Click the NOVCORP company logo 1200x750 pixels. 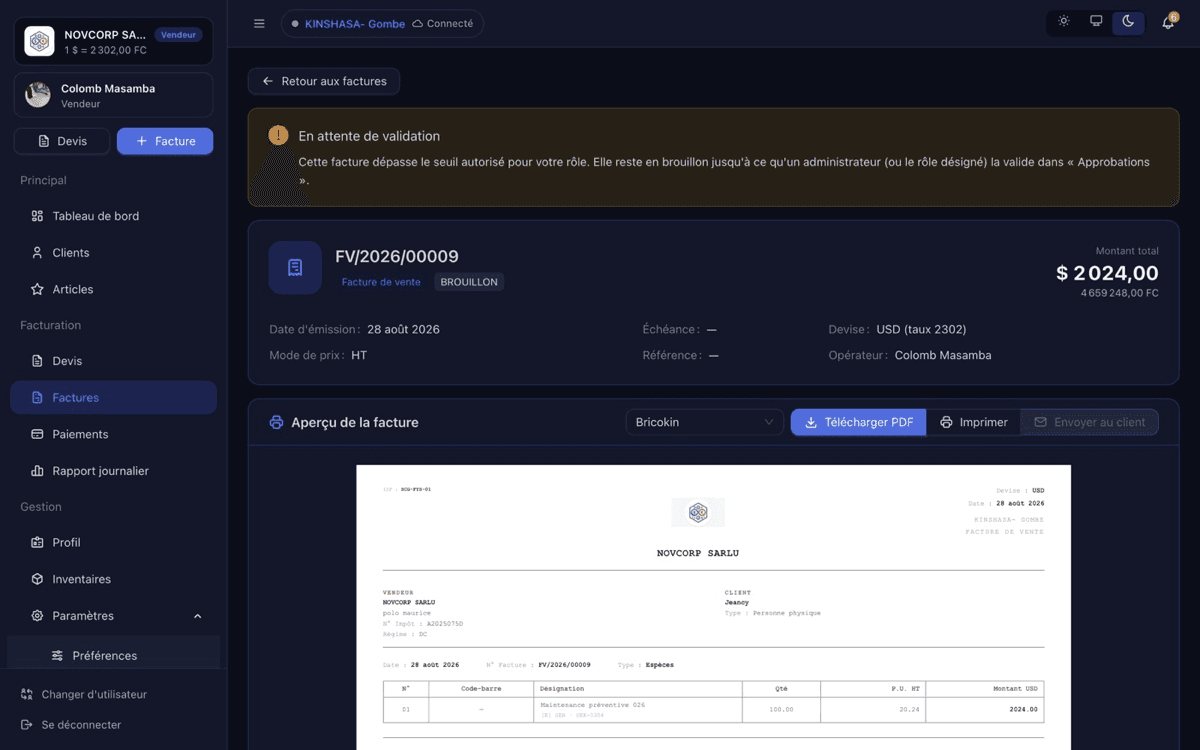39,41
